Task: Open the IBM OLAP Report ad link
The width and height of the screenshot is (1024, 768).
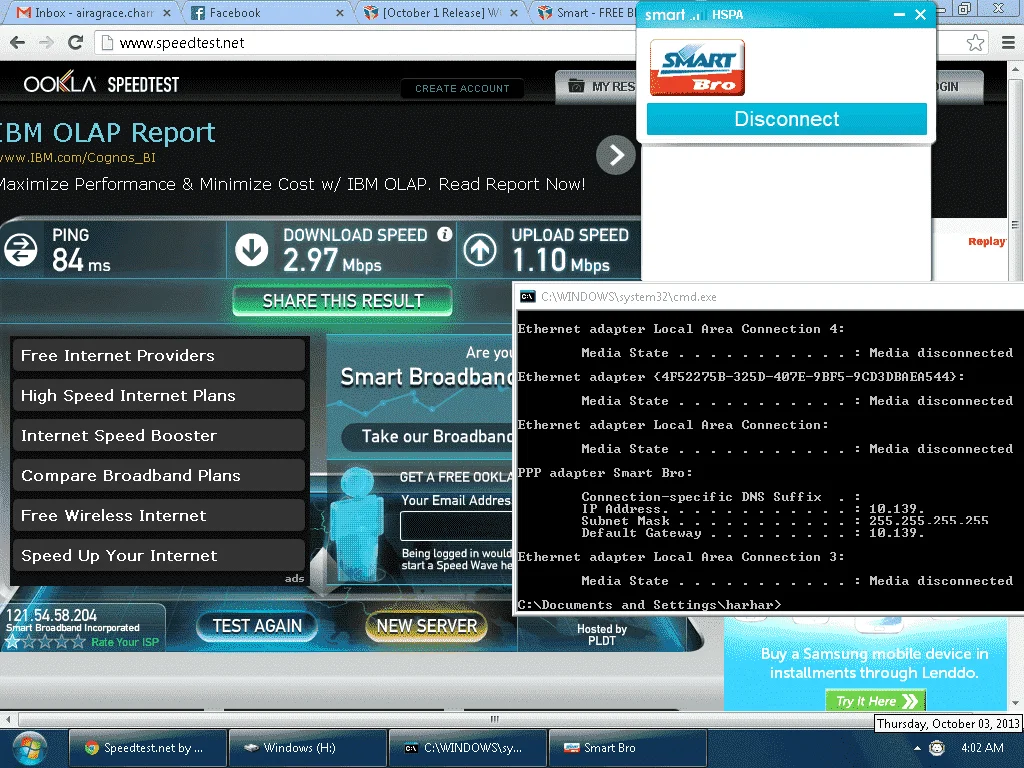Action: coord(108,133)
